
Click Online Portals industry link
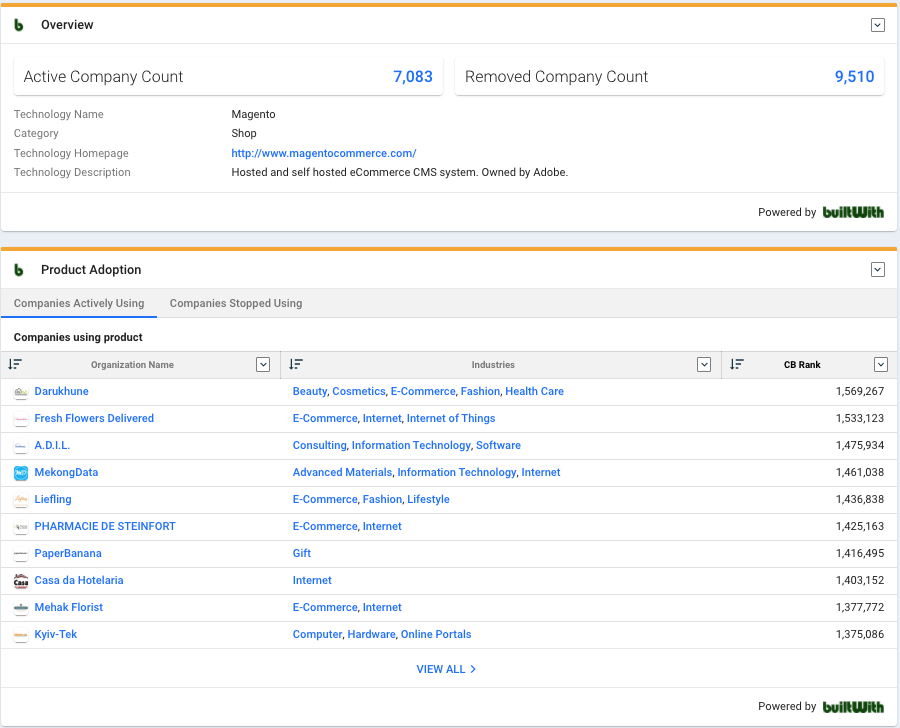pyautogui.click(x=436, y=634)
